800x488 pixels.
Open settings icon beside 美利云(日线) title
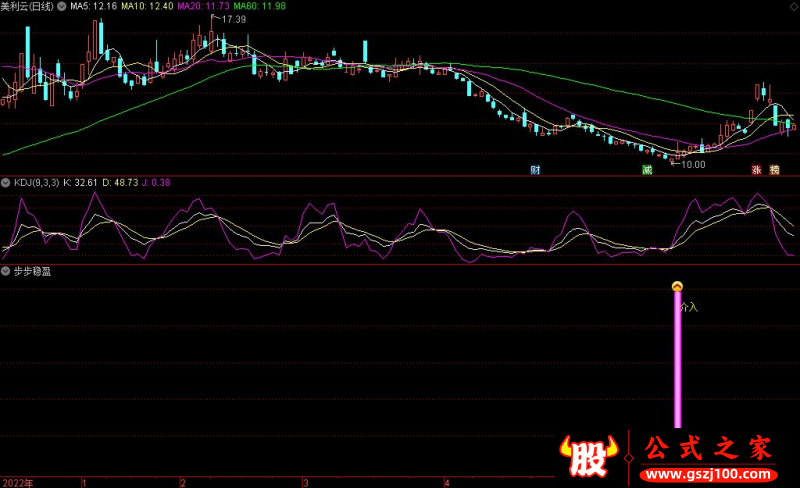coord(62,6)
